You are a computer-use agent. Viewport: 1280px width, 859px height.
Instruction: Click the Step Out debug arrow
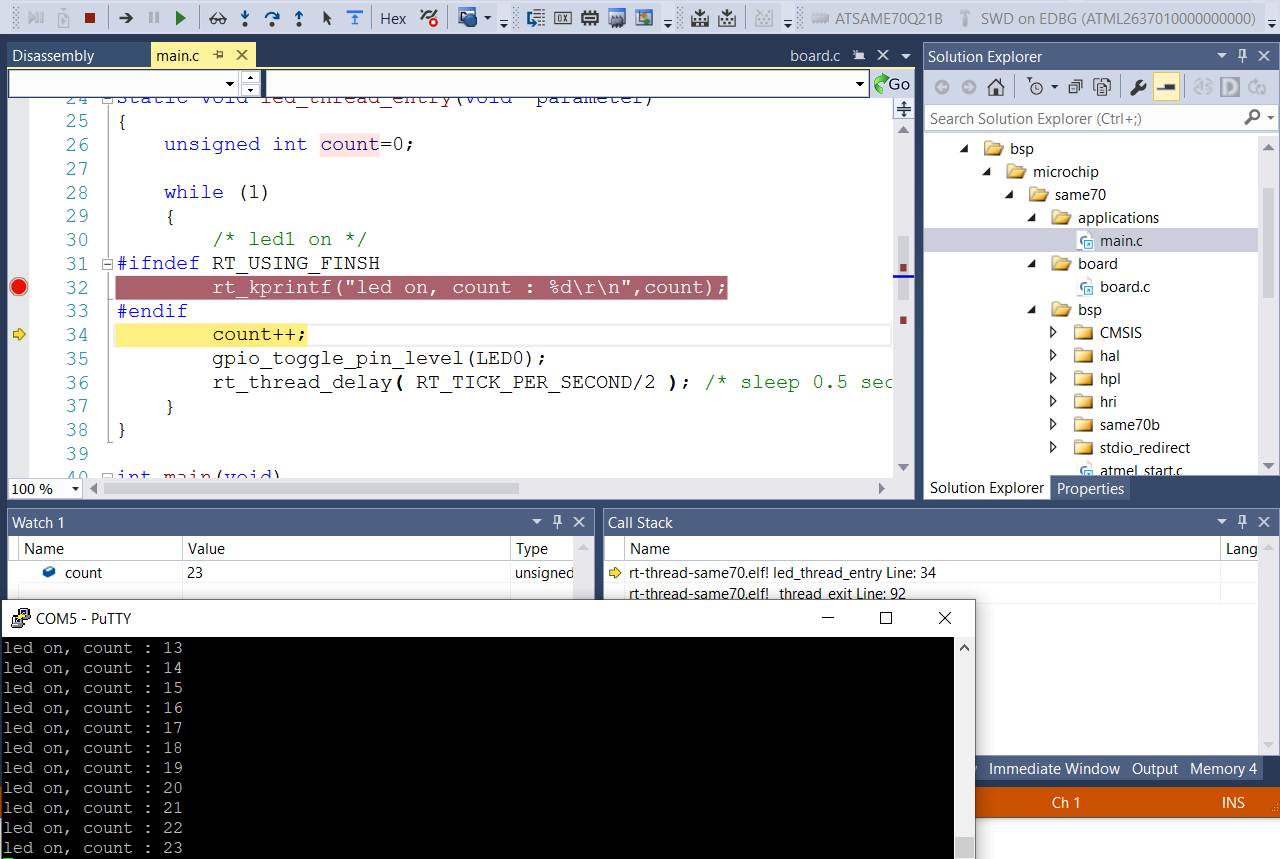[299, 18]
